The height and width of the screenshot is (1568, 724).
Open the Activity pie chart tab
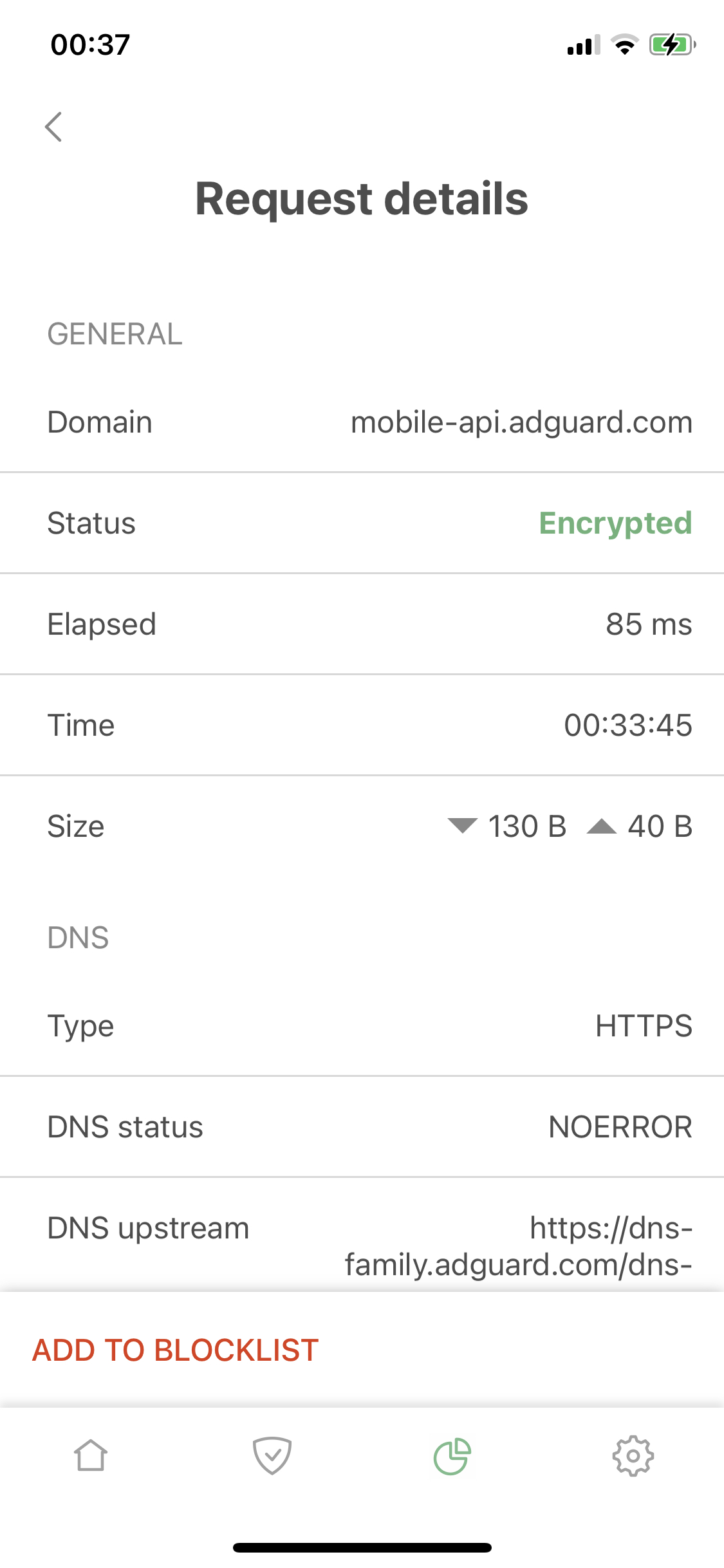[452, 1455]
